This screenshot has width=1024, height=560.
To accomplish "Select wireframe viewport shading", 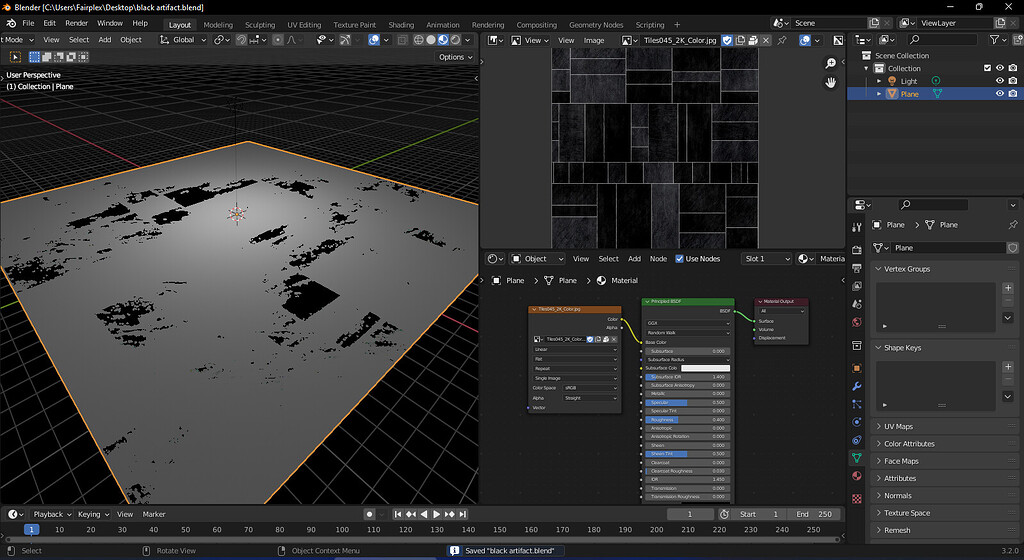I will (419, 40).
